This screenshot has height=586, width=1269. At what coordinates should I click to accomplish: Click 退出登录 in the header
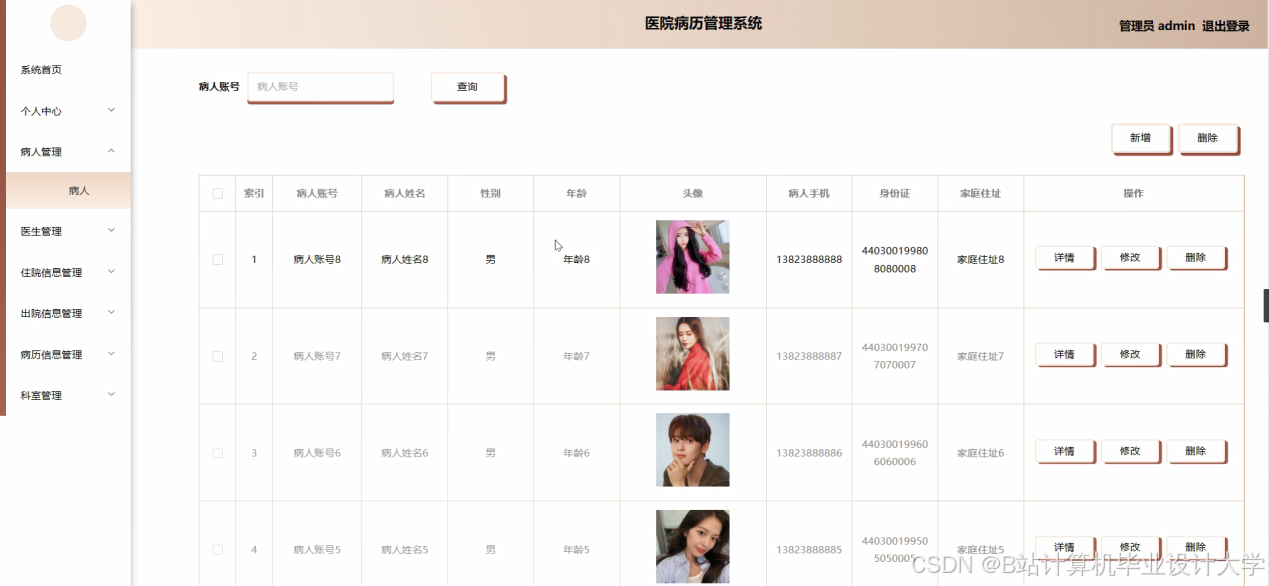[1226, 26]
